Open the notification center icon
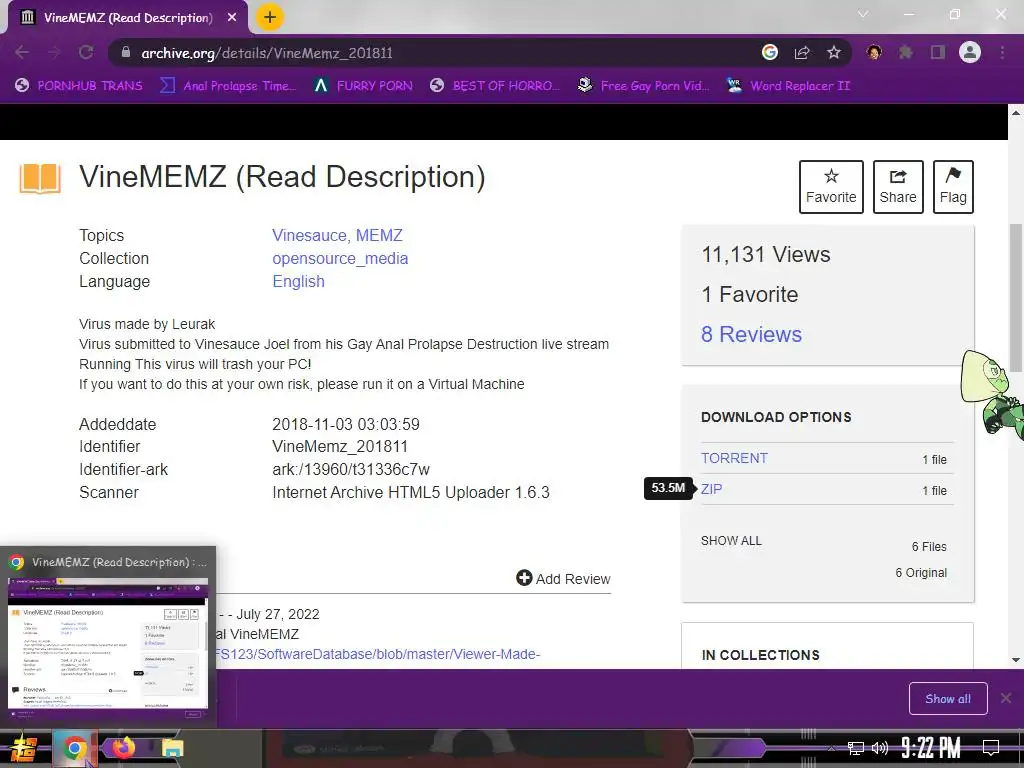 pyautogui.click(x=991, y=748)
